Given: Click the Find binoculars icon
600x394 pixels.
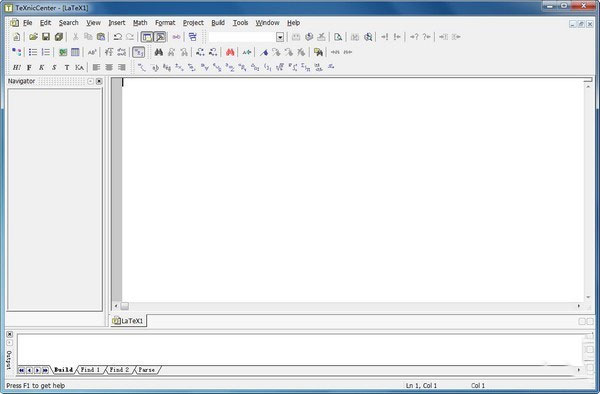Looking at the screenshot, I should (x=158, y=52).
